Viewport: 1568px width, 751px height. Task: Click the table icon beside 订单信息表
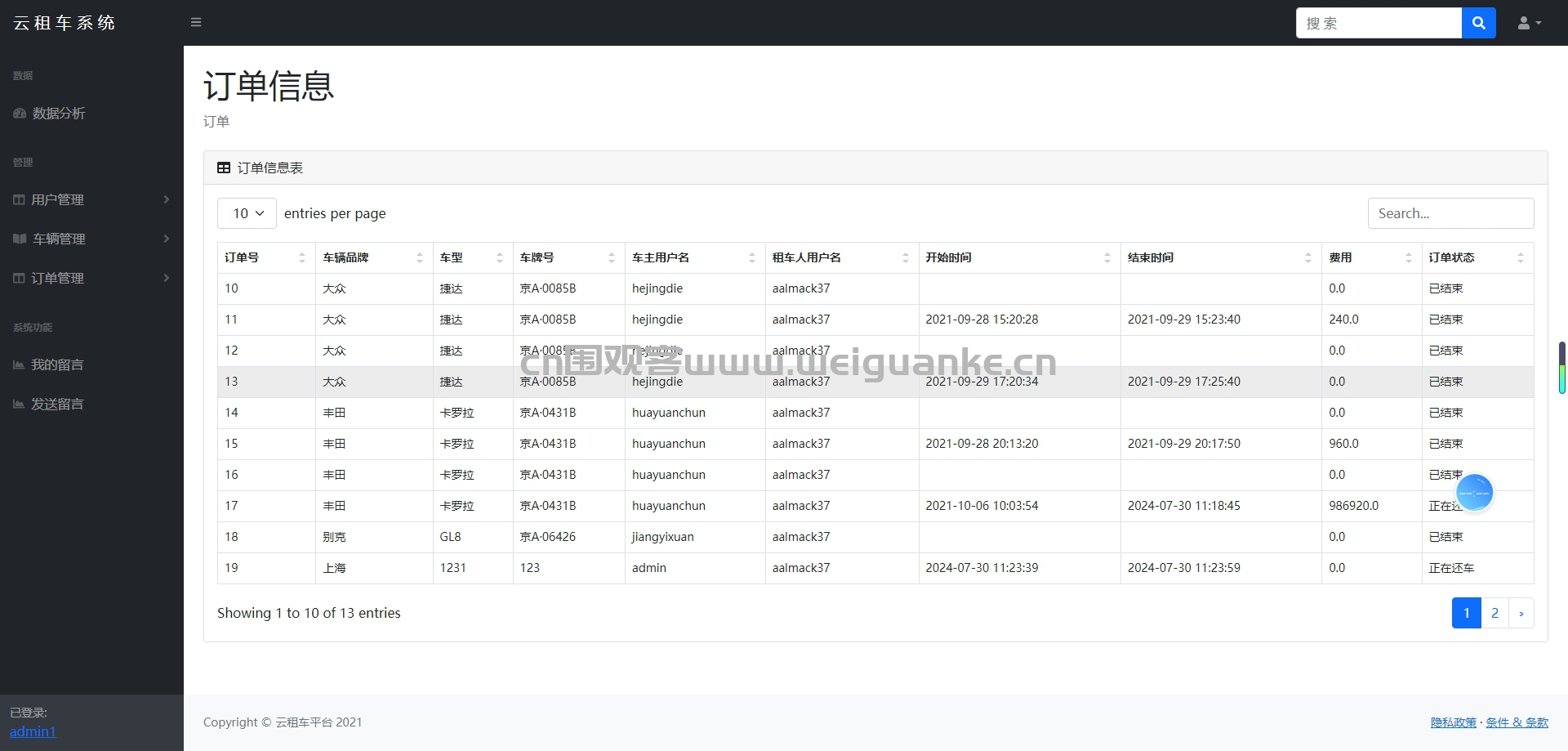(224, 168)
